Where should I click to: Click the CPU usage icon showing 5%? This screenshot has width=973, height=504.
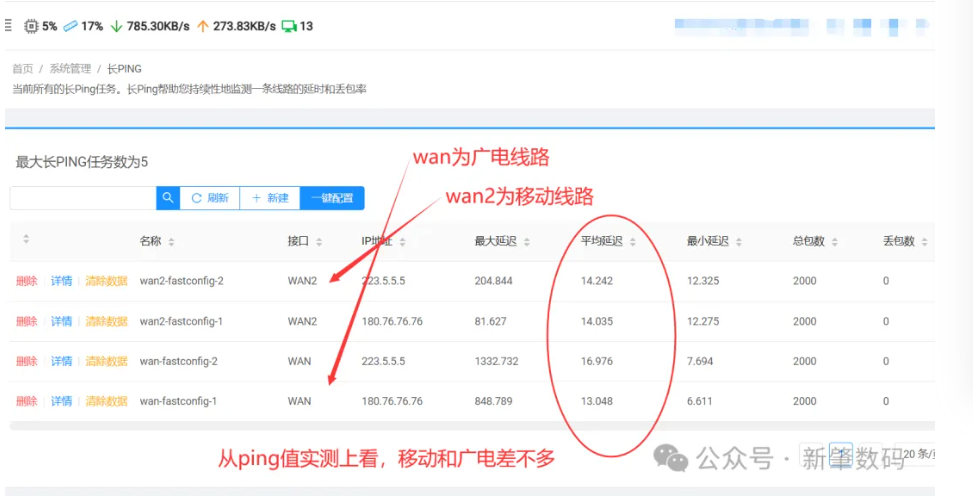(31, 26)
